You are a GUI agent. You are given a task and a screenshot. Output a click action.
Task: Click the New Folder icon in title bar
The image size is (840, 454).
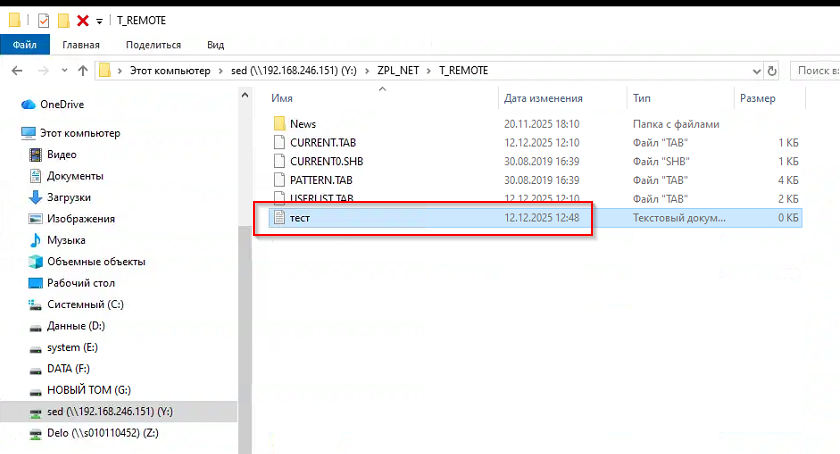pos(63,20)
